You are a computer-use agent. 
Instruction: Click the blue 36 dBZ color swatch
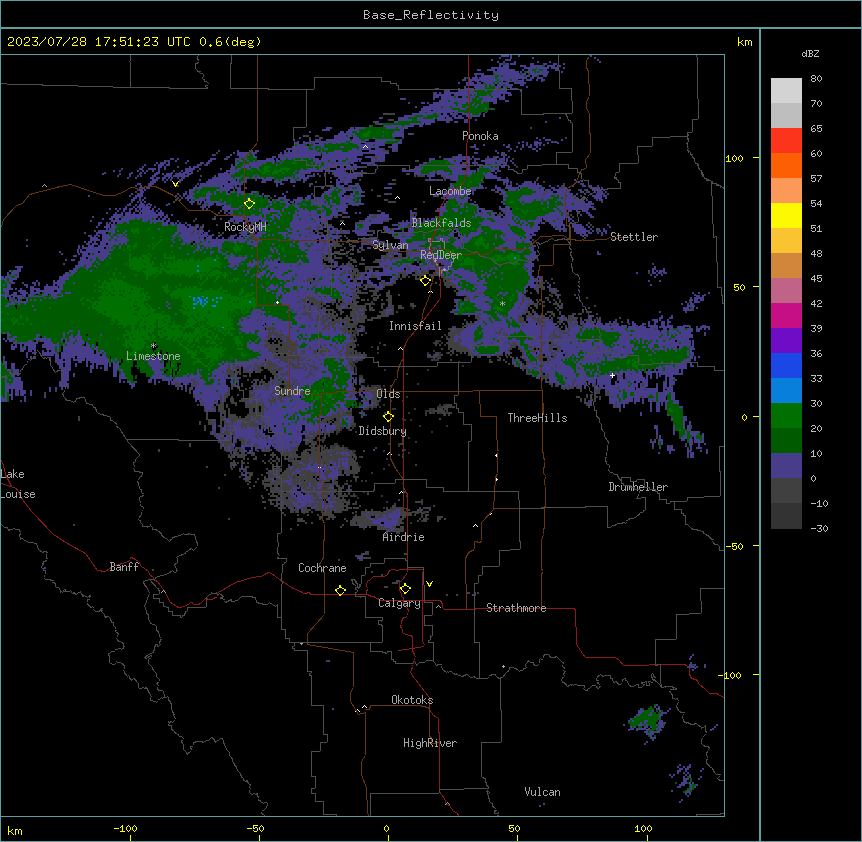coord(786,365)
